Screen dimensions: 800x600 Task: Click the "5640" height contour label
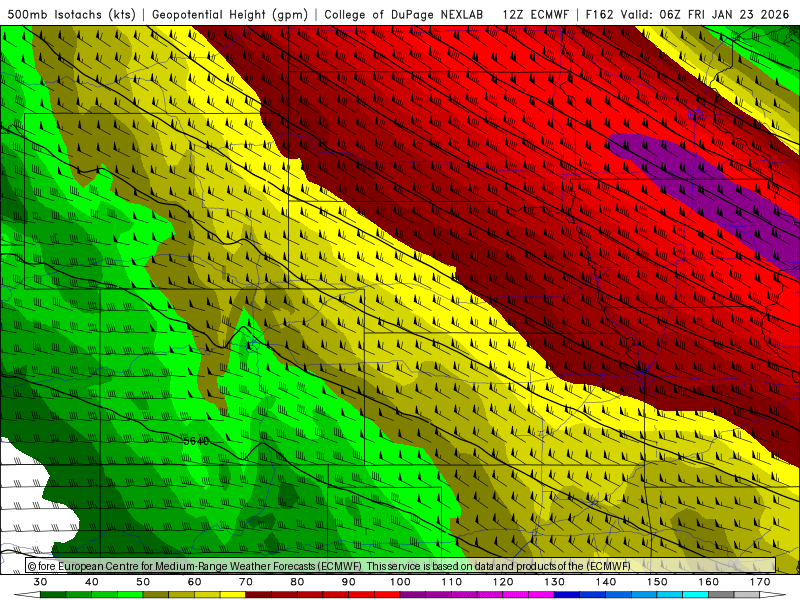[196, 441]
